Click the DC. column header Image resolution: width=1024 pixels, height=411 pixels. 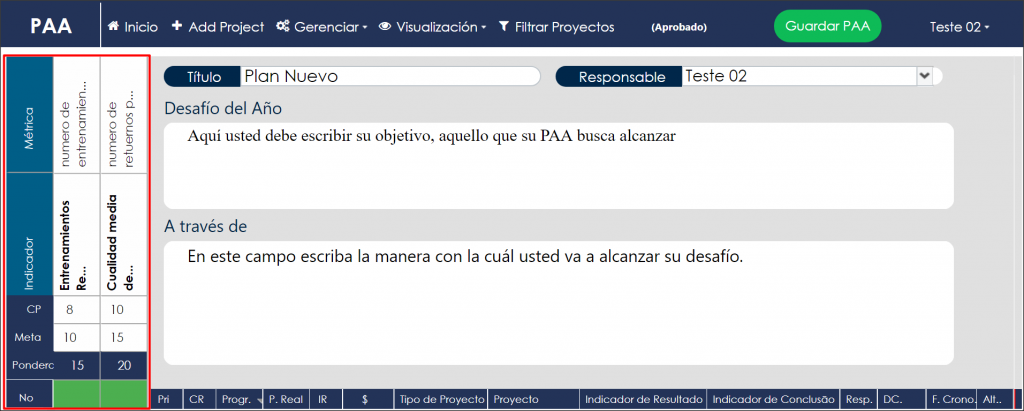[x=902, y=399]
